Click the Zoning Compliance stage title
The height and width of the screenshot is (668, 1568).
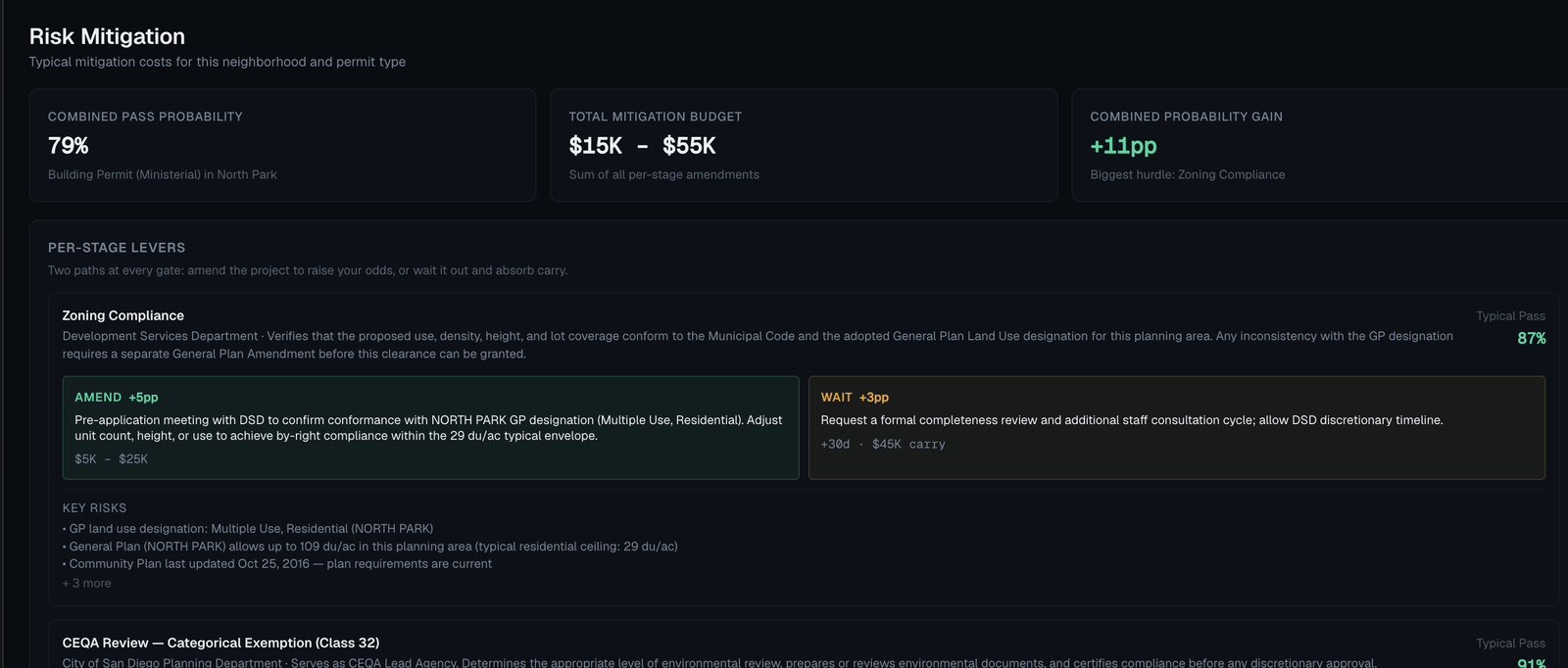[x=123, y=315]
